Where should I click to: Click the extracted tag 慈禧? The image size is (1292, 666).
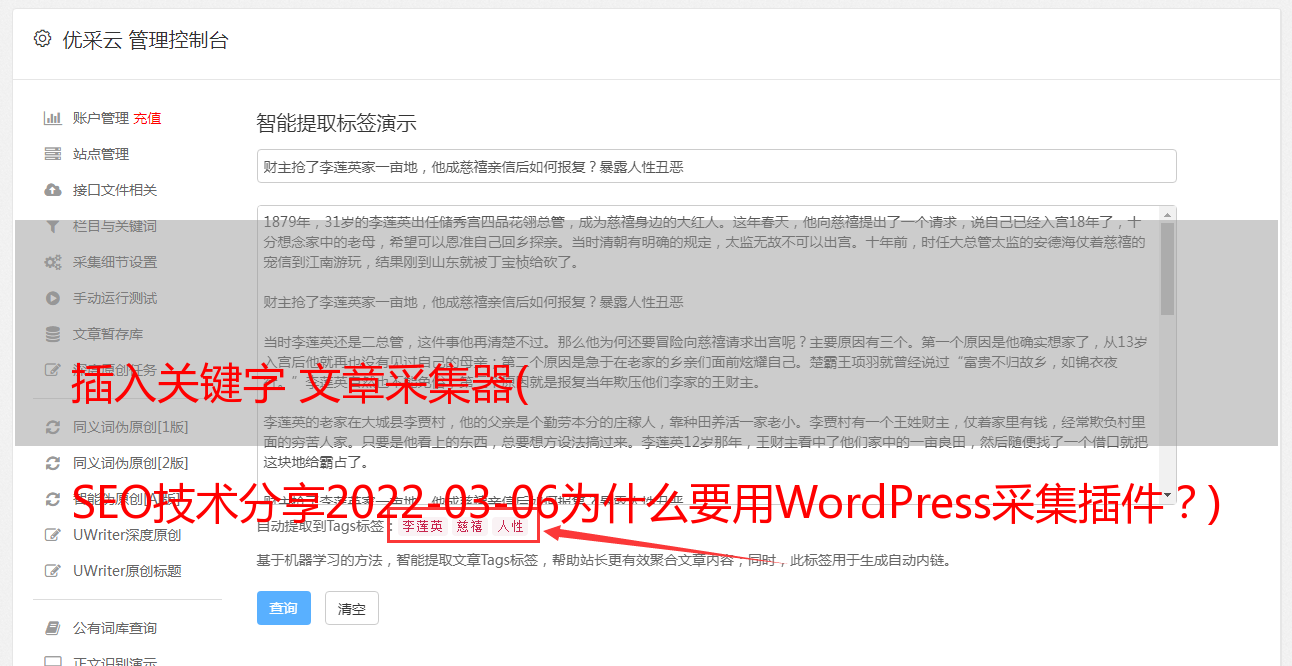pos(469,525)
